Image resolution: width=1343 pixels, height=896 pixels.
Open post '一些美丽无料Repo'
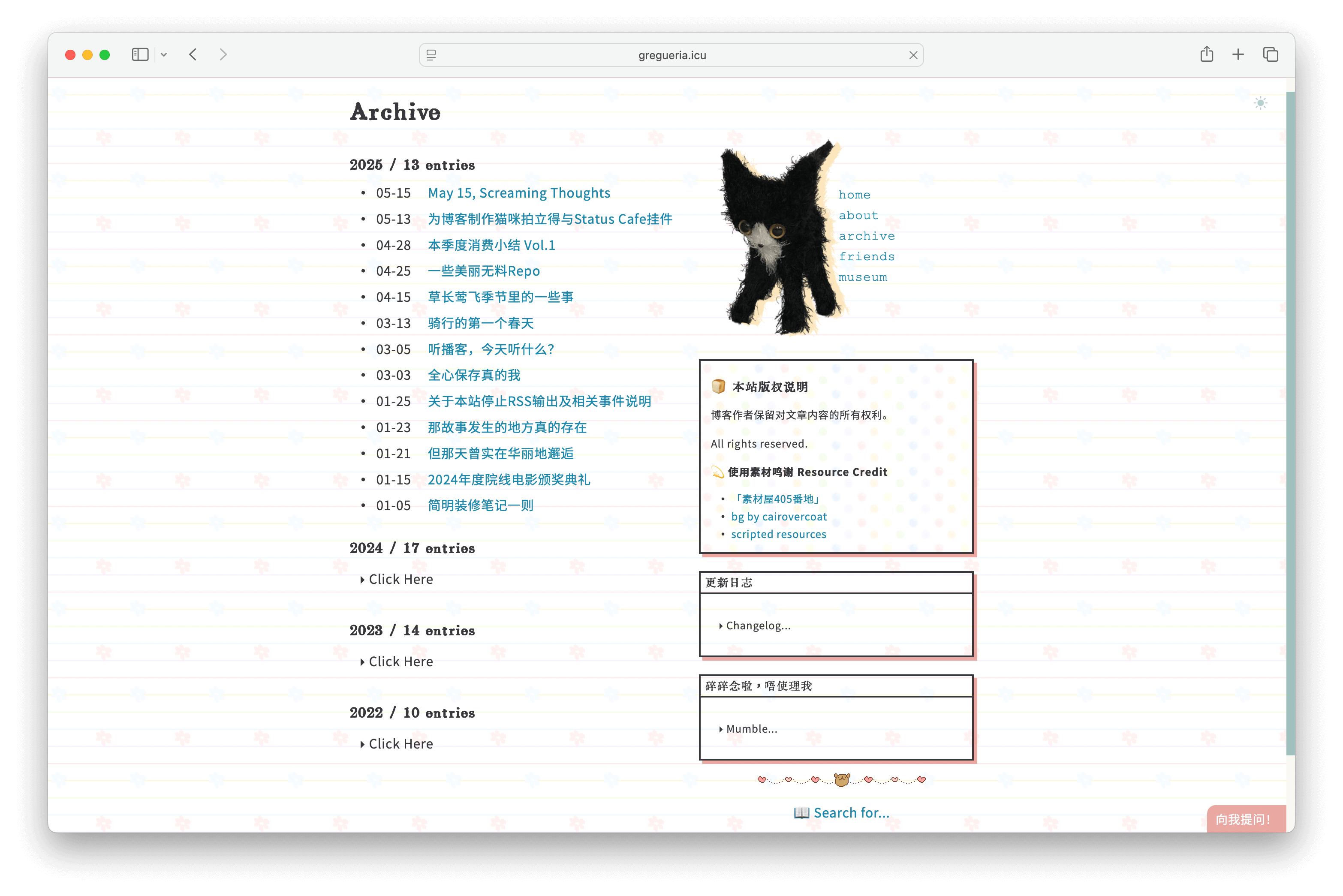[x=484, y=271]
